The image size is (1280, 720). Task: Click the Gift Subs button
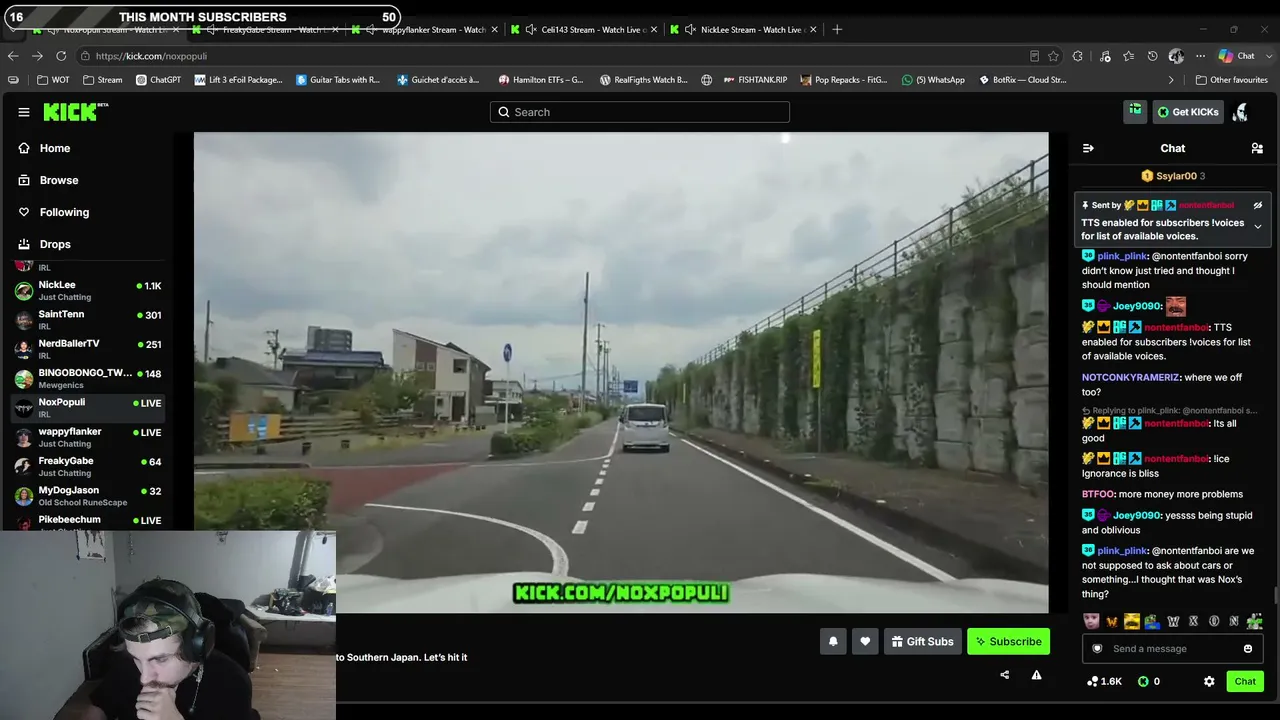[922, 642]
